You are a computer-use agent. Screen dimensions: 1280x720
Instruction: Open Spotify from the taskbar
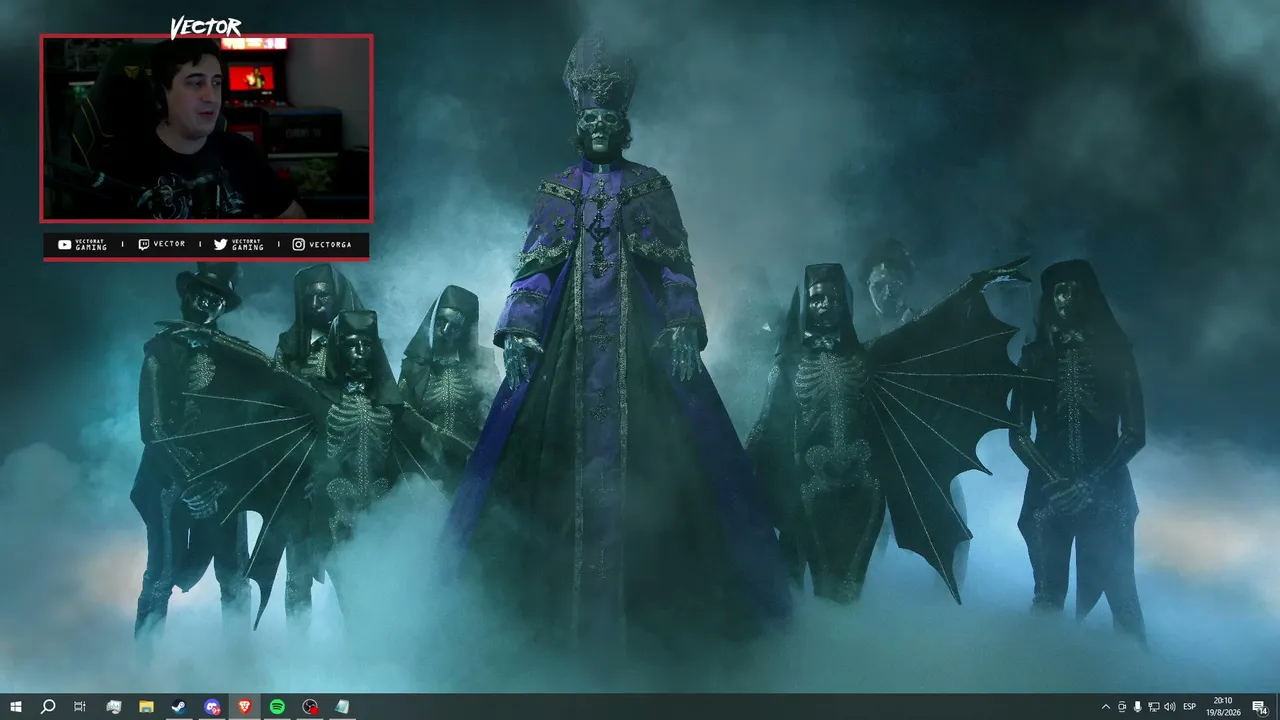(x=277, y=707)
